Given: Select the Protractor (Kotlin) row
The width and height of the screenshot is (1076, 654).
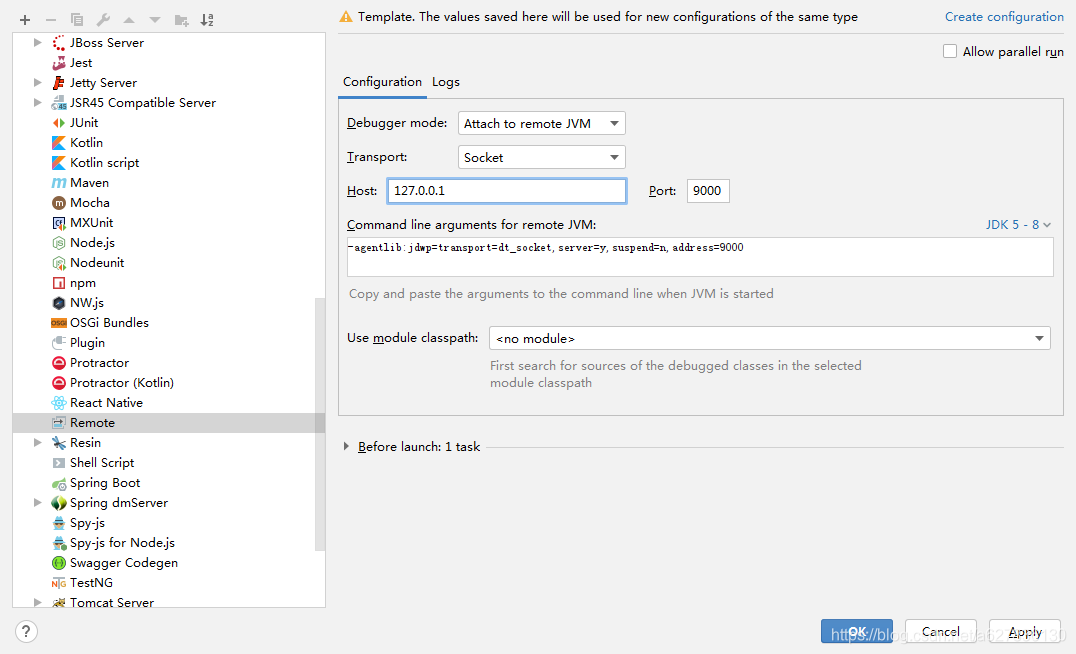Looking at the screenshot, I should tap(169, 383).
